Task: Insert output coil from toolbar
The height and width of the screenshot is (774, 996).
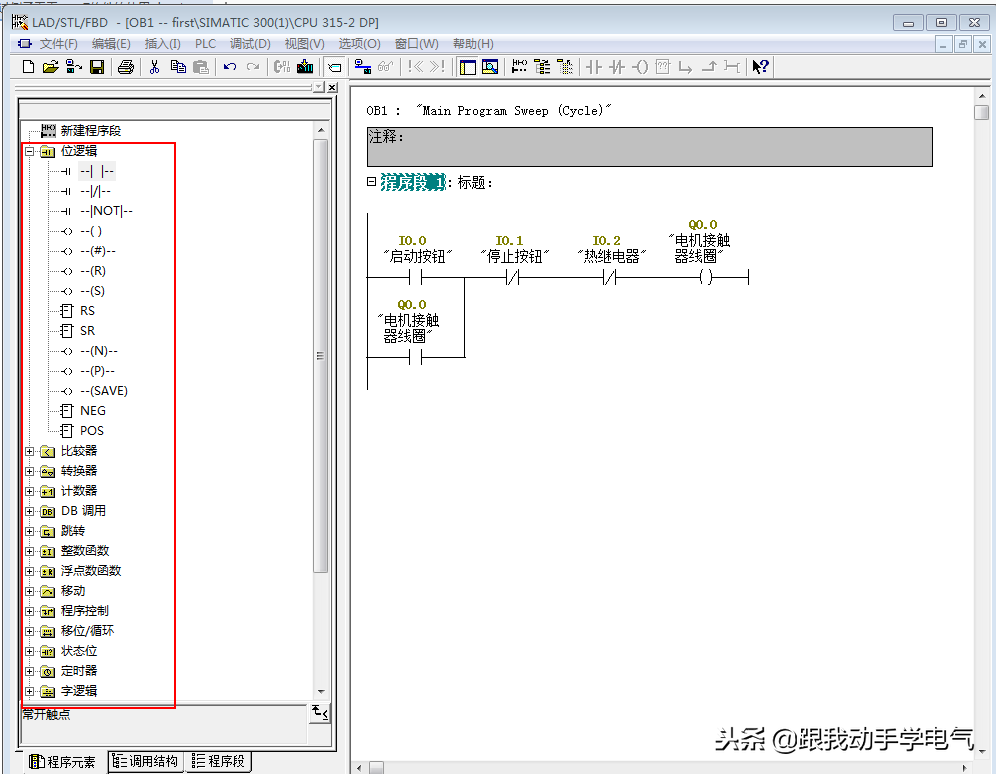Action: click(x=640, y=67)
